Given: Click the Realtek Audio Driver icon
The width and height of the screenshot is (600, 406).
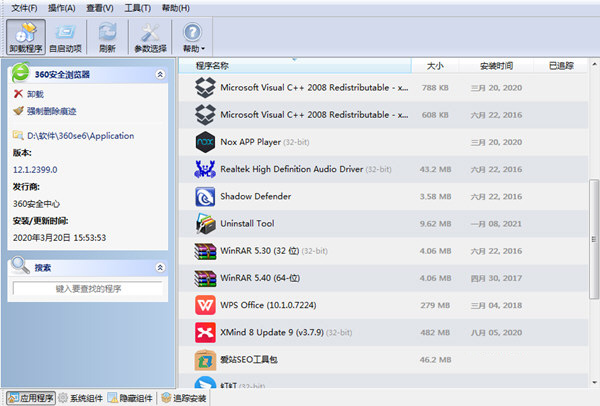Looking at the screenshot, I should [204, 169].
